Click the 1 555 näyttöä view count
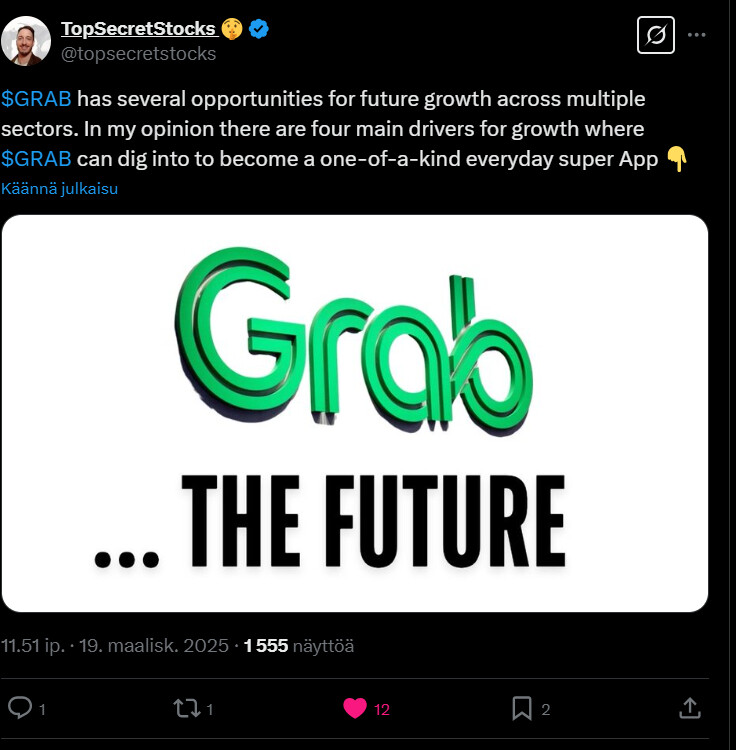The image size is (736, 750). point(298,646)
